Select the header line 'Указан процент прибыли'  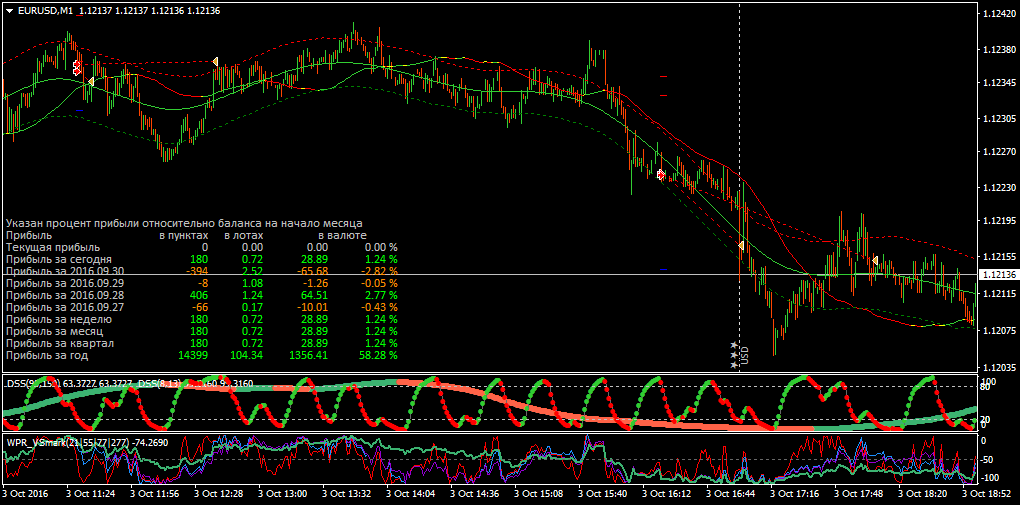184,223
